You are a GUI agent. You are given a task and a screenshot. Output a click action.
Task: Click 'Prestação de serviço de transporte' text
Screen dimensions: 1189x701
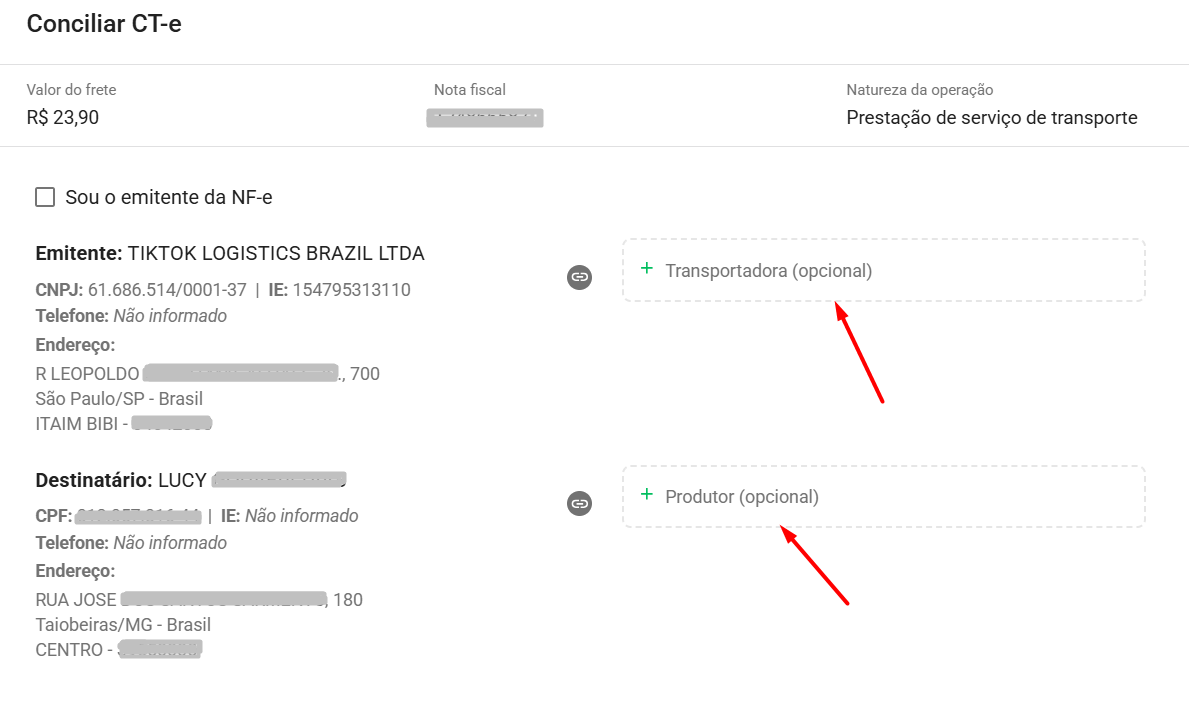(992, 118)
